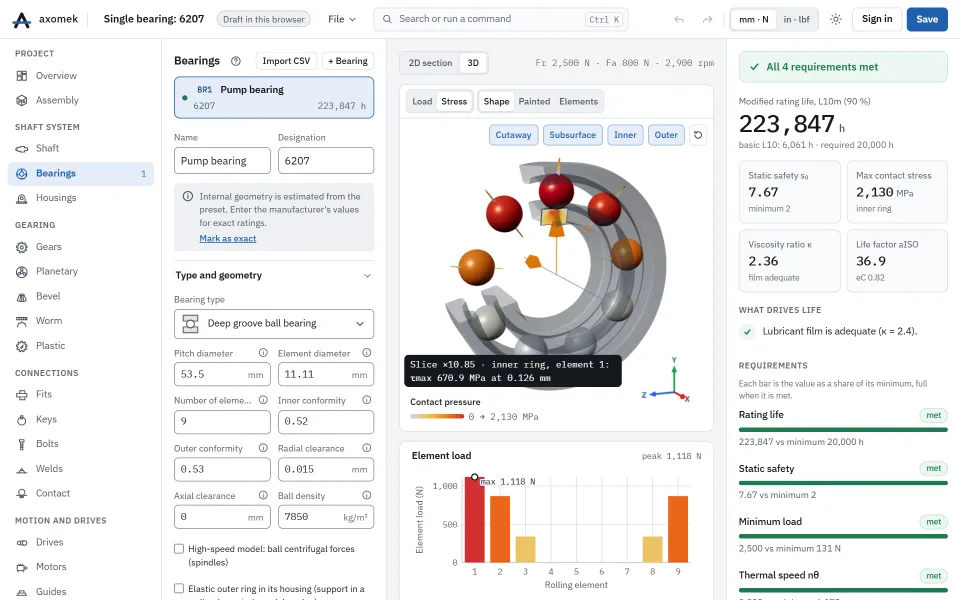
Task: Click the redo arrow icon
Action: point(707,20)
